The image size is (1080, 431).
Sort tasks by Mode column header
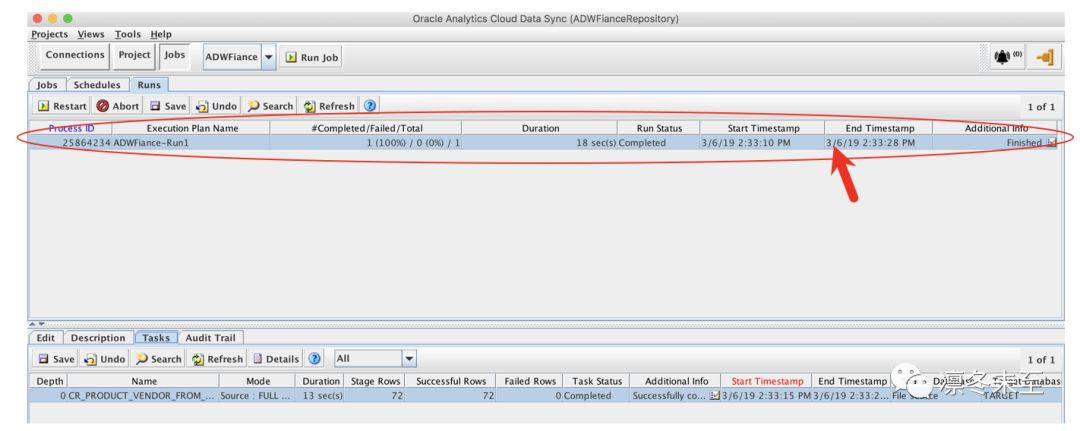pyautogui.click(x=258, y=381)
